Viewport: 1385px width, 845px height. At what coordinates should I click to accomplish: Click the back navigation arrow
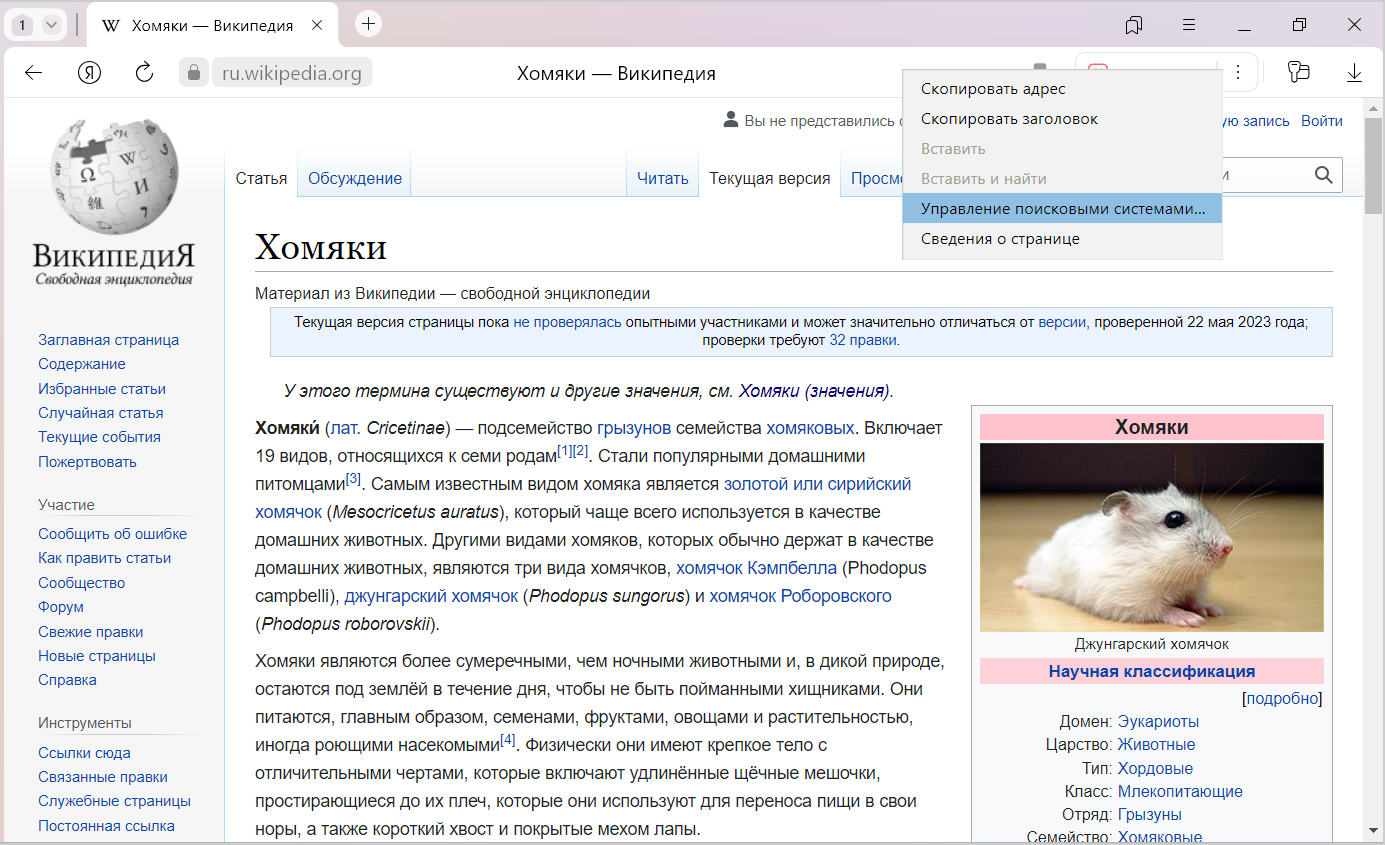(x=34, y=72)
